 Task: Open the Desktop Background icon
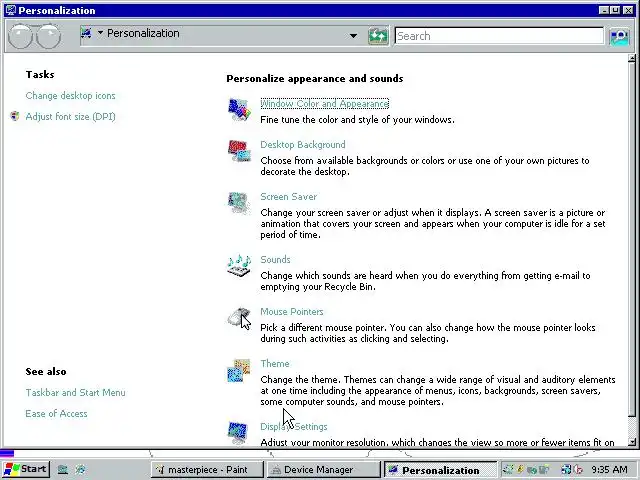239,151
